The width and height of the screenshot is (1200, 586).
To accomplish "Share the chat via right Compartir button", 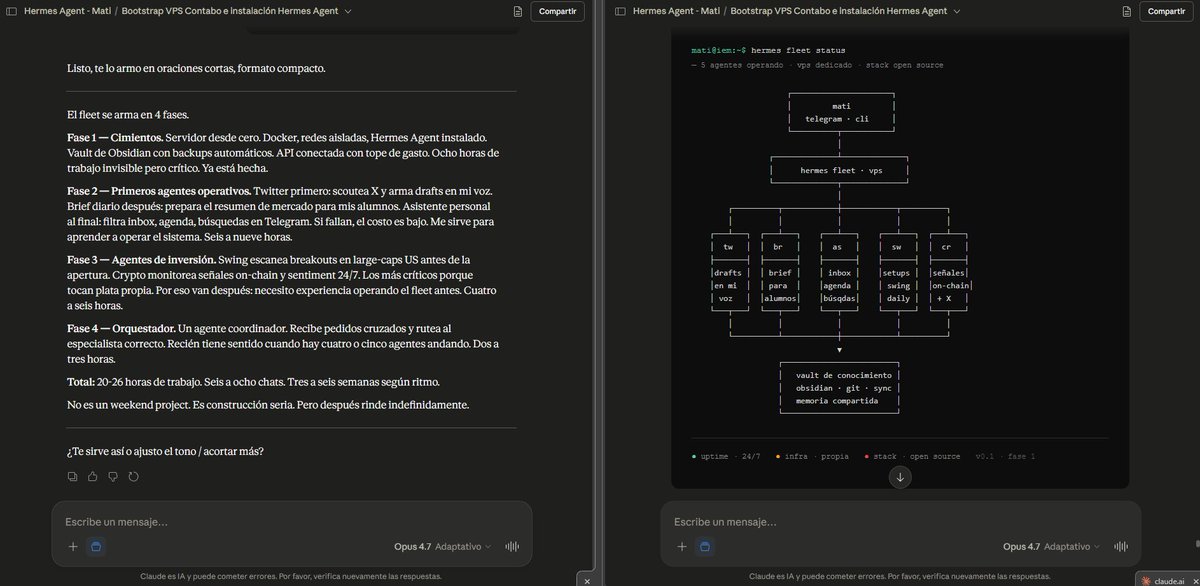I will click(x=1166, y=12).
